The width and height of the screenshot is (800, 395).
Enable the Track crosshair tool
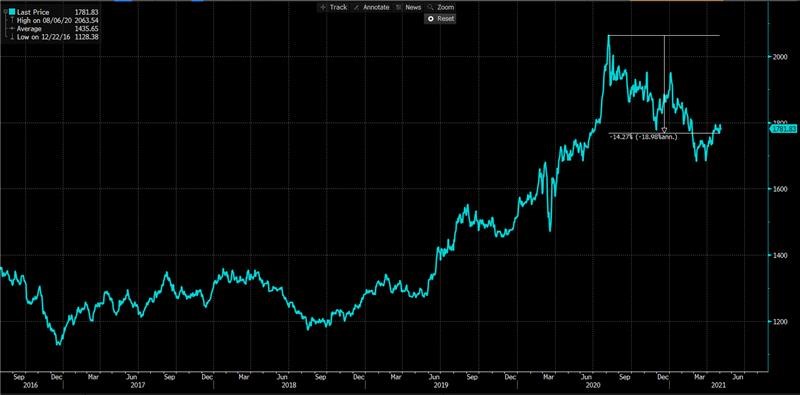(333, 7)
